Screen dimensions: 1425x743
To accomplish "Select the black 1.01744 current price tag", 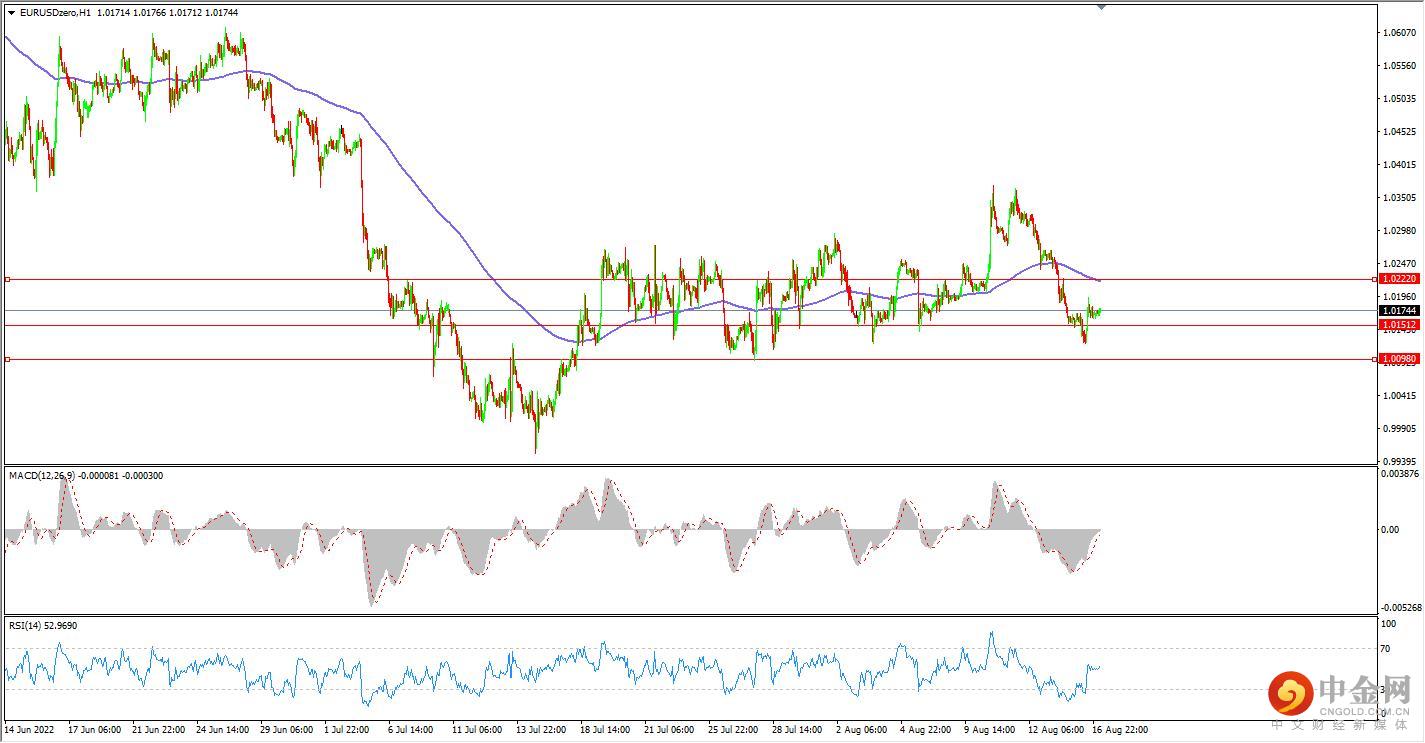I will click(x=1398, y=311).
